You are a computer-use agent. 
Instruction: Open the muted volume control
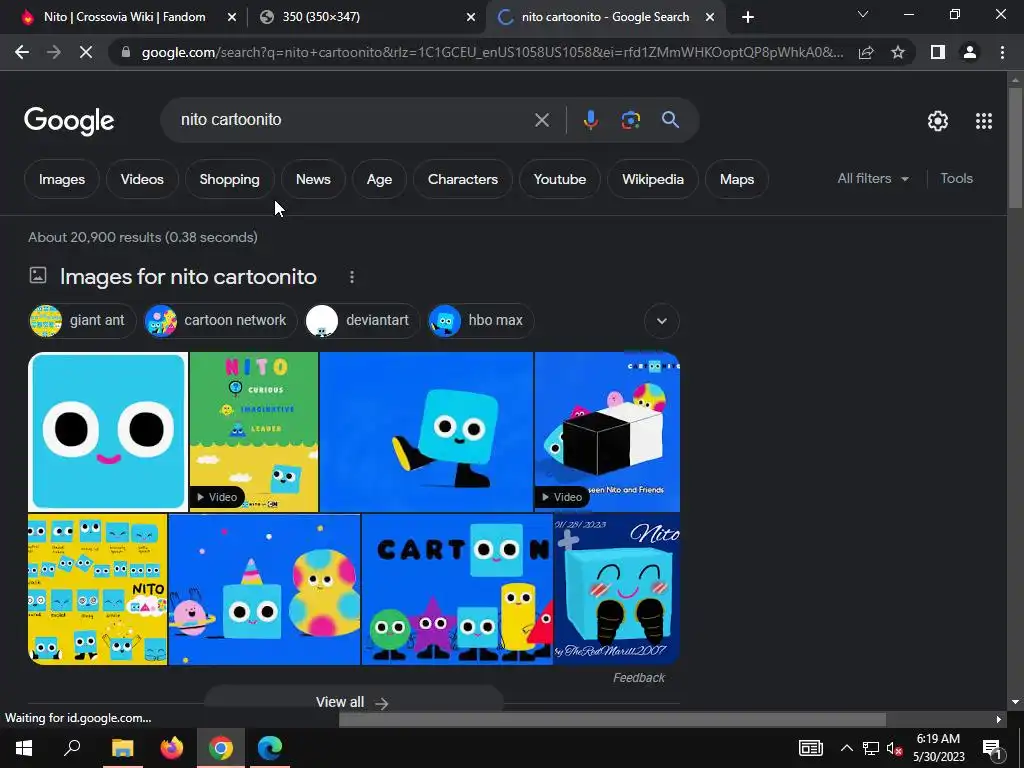coord(894,748)
